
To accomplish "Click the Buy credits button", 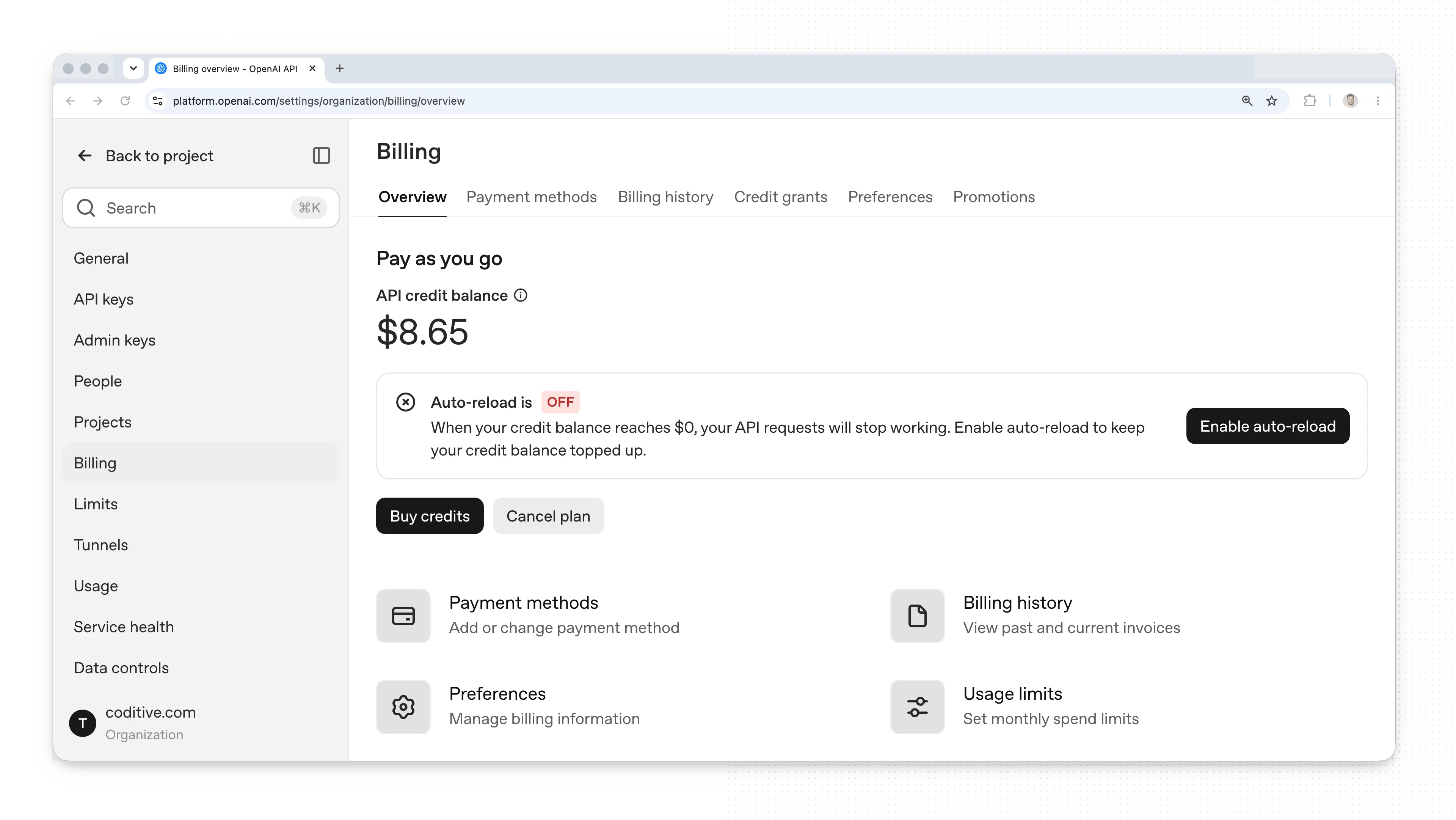I will [430, 516].
